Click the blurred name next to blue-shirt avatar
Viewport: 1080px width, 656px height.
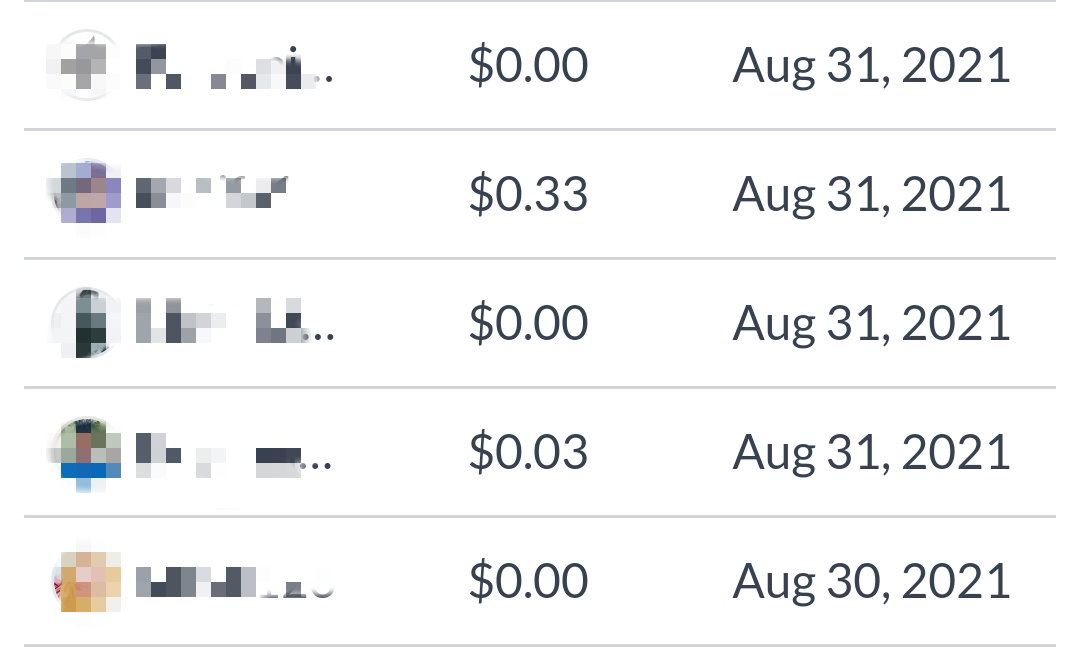pyautogui.click(x=234, y=455)
